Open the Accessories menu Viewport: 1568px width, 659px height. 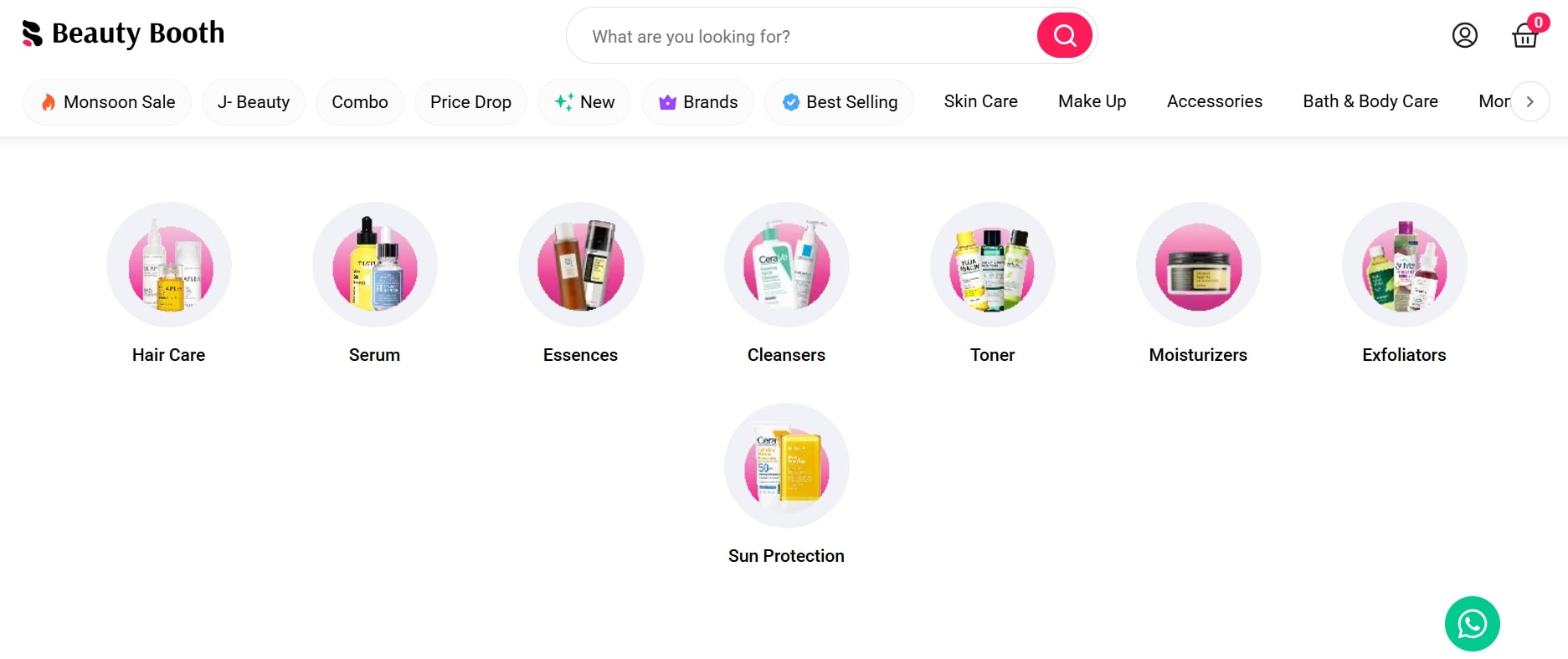point(1214,101)
